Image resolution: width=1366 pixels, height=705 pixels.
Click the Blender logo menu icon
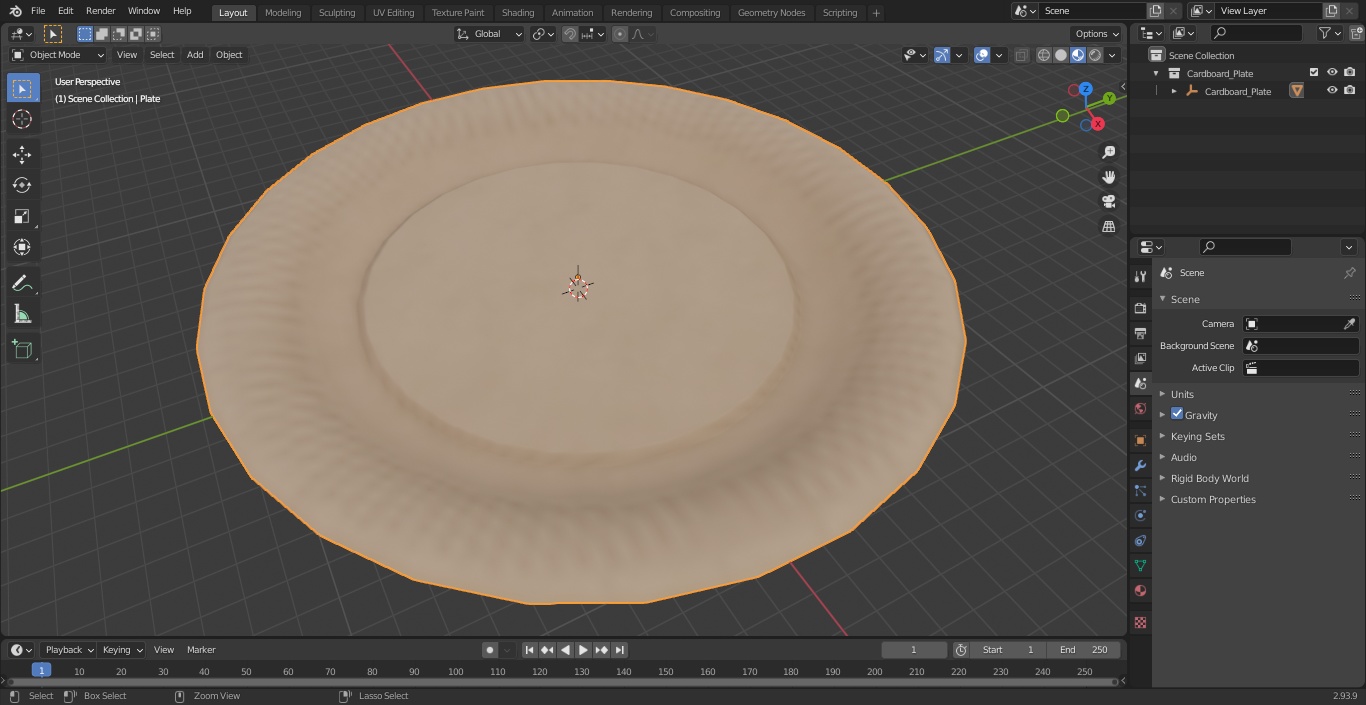pos(15,11)
